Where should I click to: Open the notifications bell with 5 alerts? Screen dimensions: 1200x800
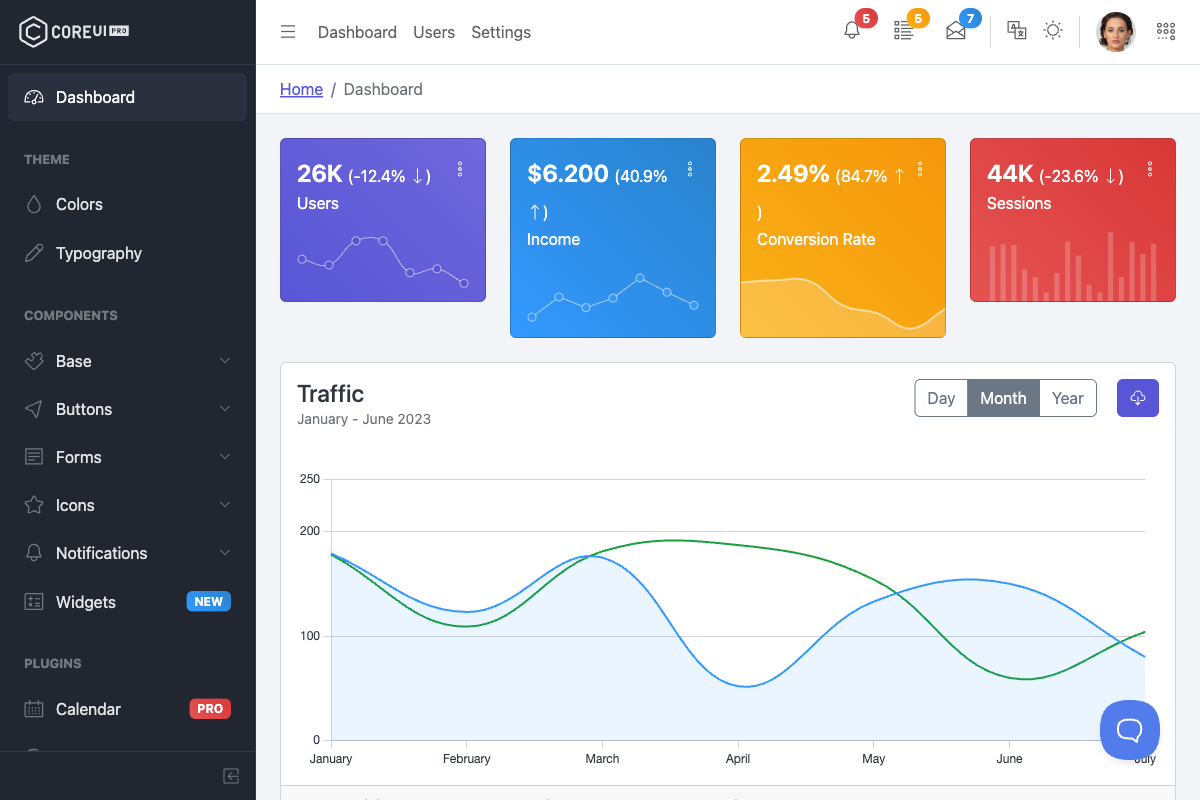tap(852, 30)
